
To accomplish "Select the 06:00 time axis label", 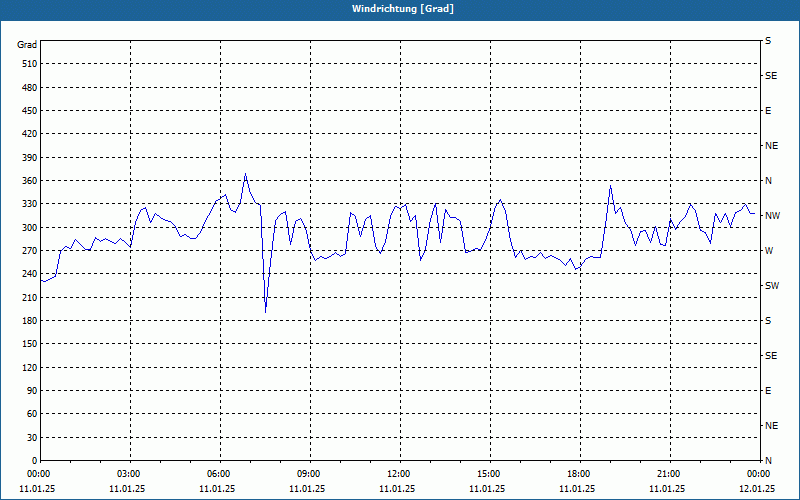I will pyautogui.click(x=220, y=474).
